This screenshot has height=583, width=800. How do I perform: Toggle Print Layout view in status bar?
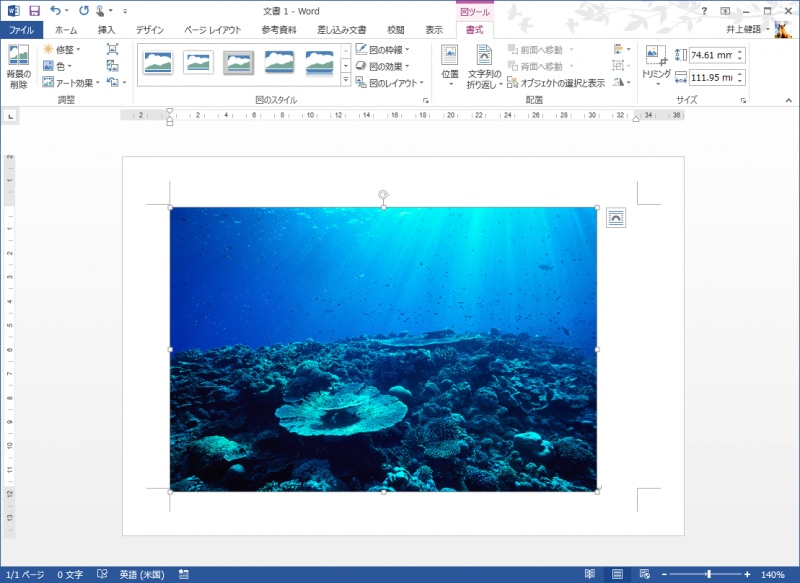click(x=617, y=575)
